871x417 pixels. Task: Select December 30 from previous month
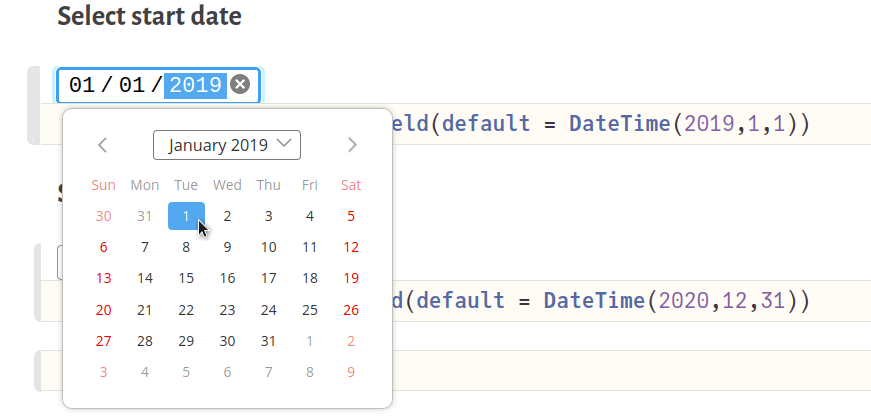point(104,216)
